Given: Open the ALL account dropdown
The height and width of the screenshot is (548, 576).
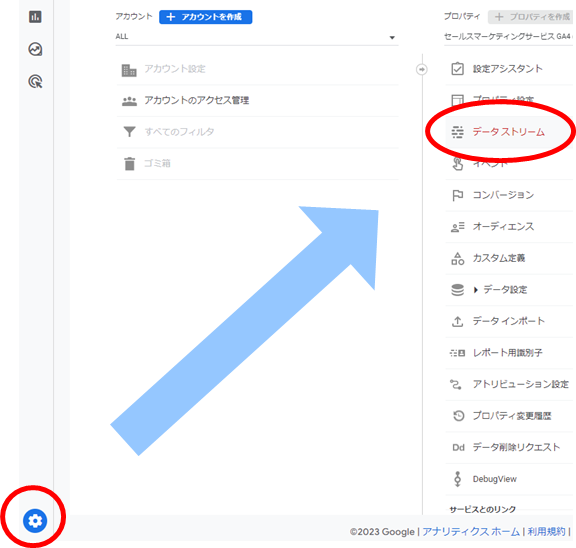Looking at the screenshot, I should coord(256,37).
